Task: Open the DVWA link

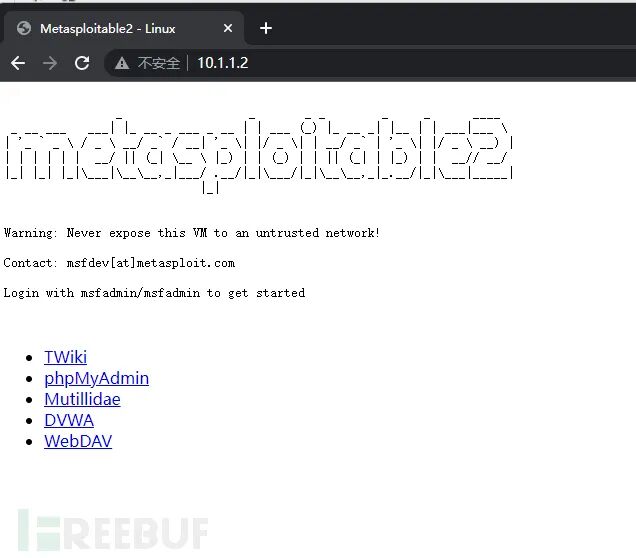Action: [x=69, y=421]
